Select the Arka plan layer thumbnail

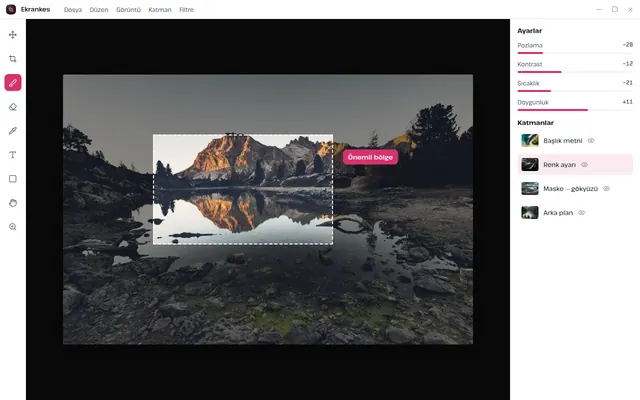(530, 213)
